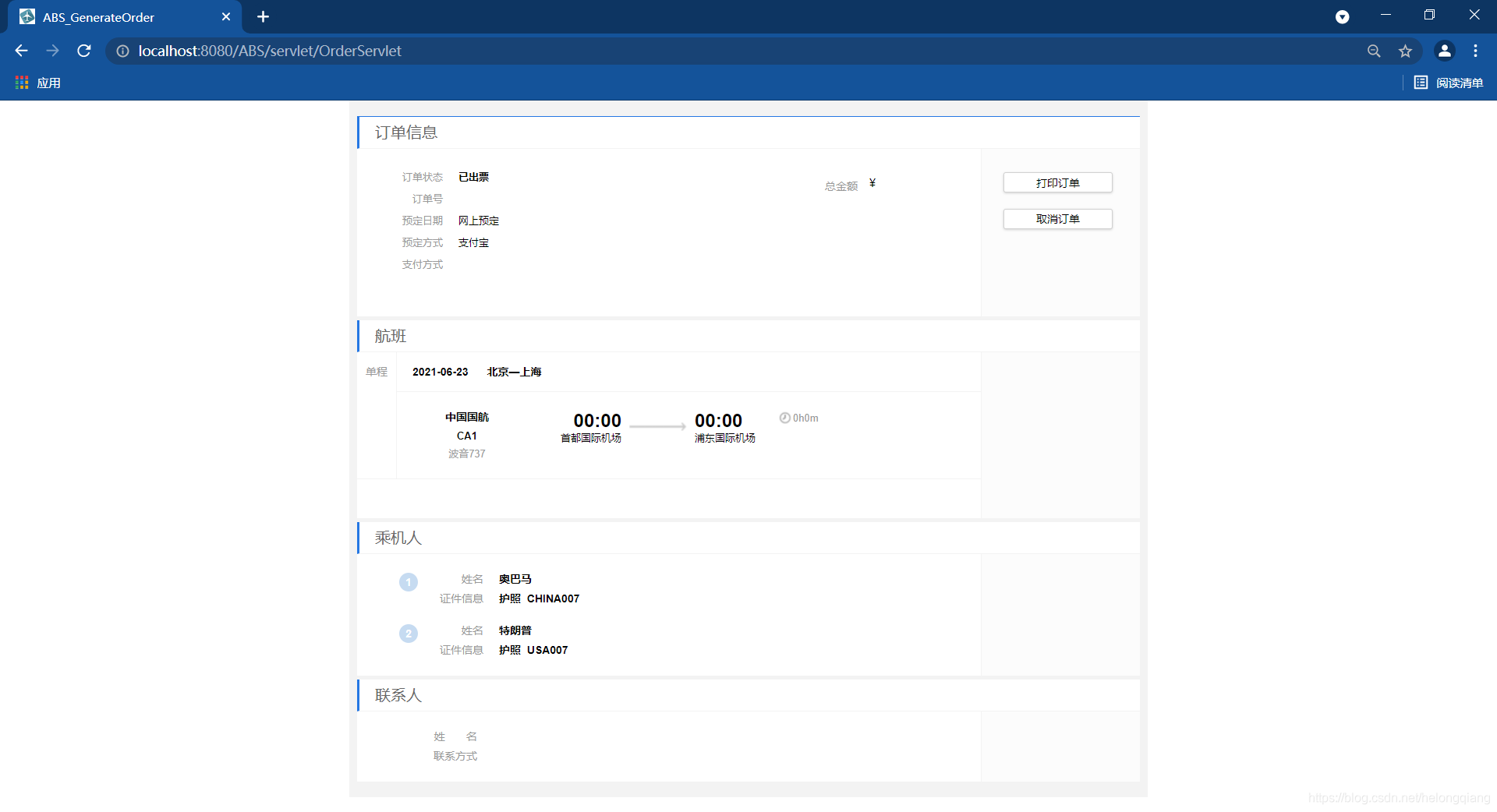Click flight date 2021-06-23
This screenshot has width=1497, height=812.
tap(441, 372)
